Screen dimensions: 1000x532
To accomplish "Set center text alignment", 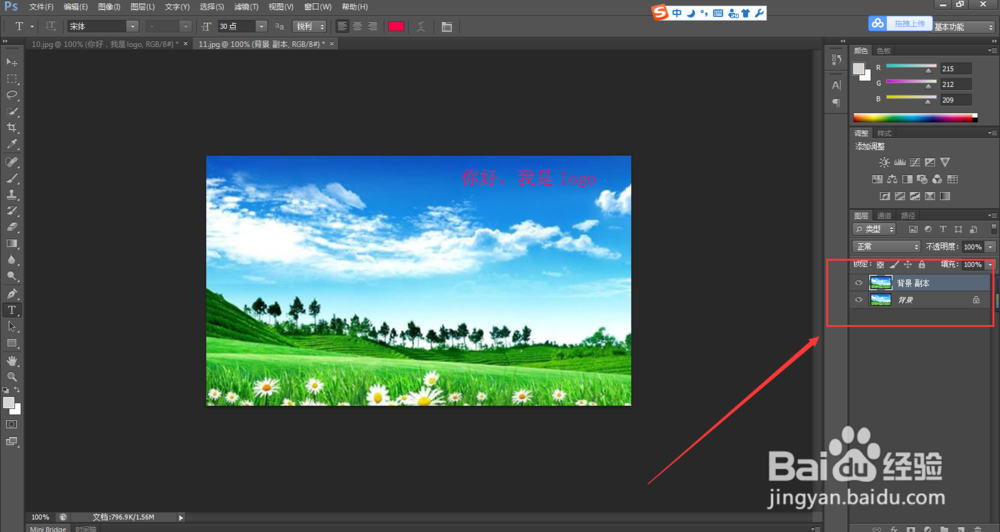I will (x=357, y=26).
